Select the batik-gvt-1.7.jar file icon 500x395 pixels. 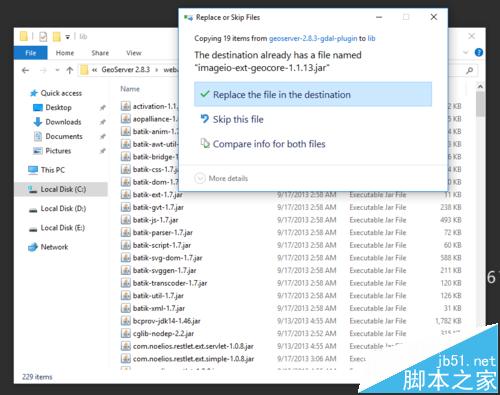click(x=126, y=207)
